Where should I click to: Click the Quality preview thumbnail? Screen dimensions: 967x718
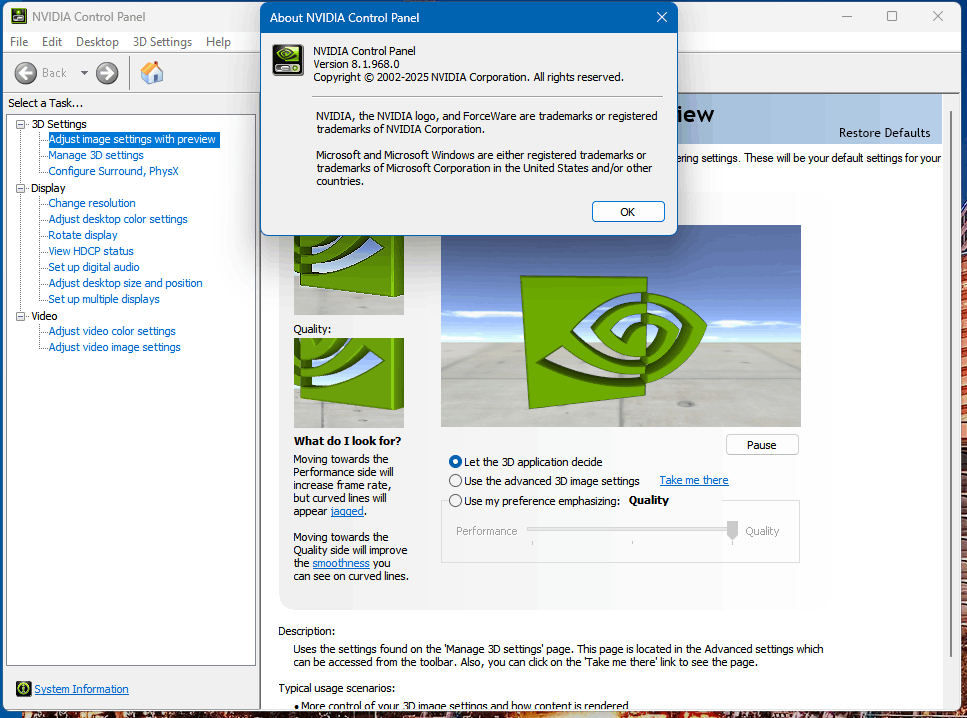[x=349, y=382]
